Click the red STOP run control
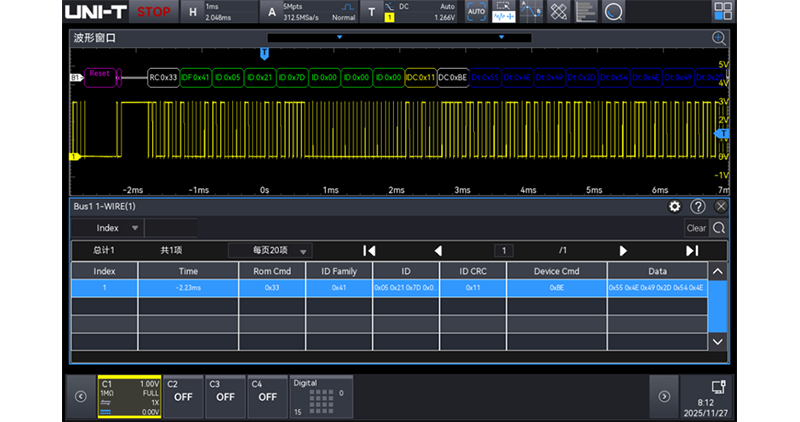The height and width of the screenshot is (422, 800). 154,12
